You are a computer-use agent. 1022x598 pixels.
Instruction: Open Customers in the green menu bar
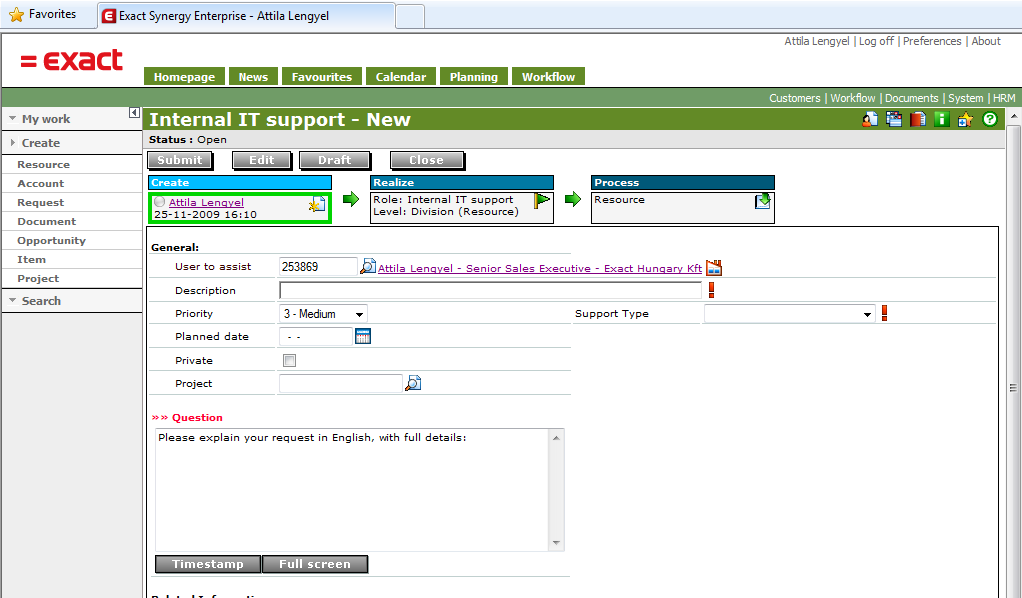coord(795,98)
